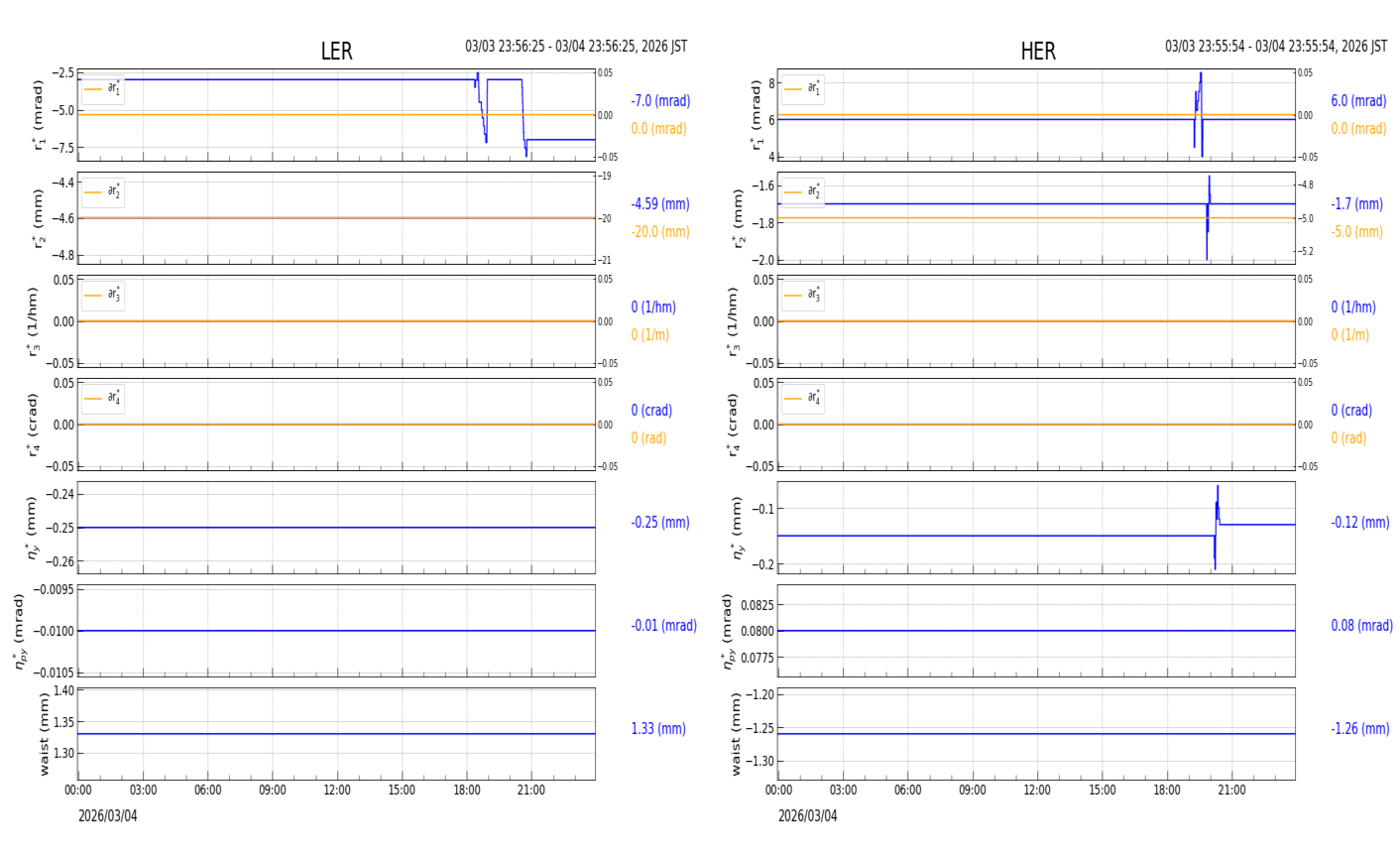Click the HER orange value 0.0 (mrad)
Viewport: 1400px width, 857px height.
point(1358,129)
